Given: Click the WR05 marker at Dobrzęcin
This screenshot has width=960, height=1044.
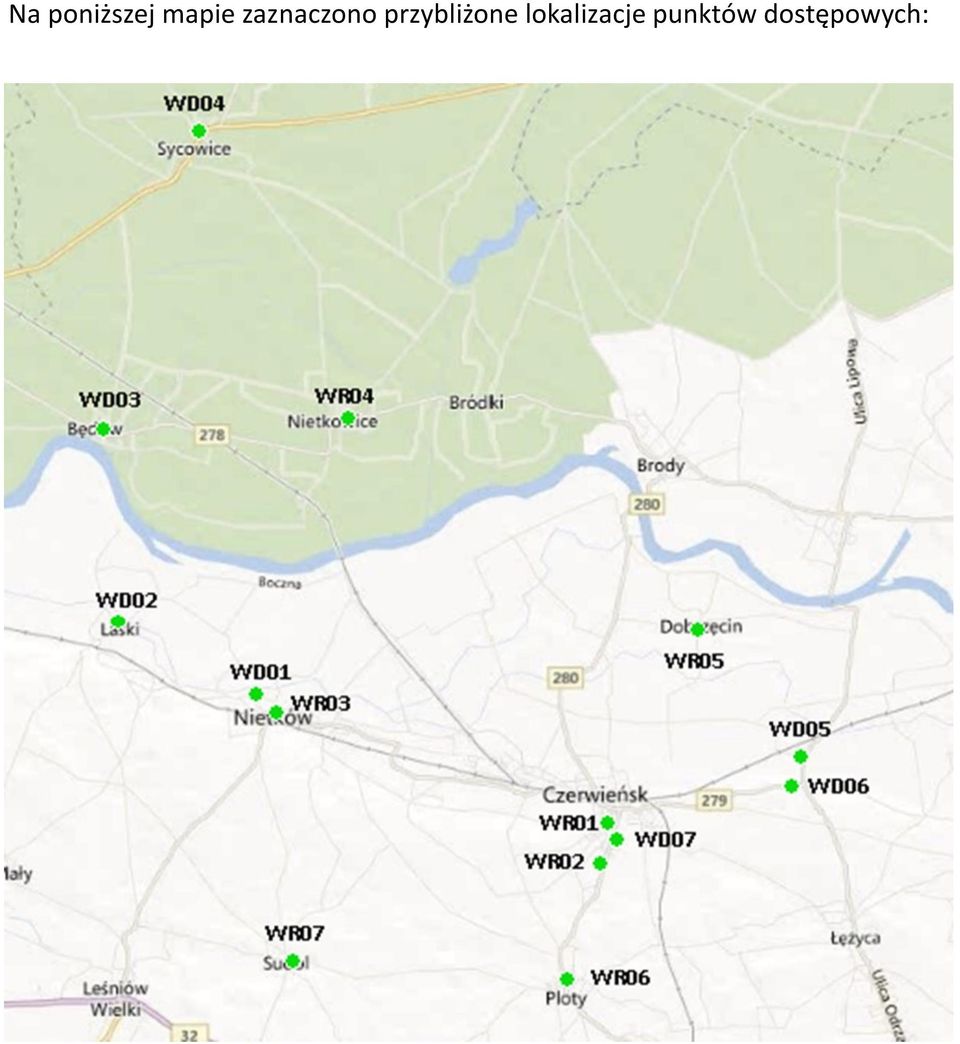Looking at the screenshot, I should point(697,629).
